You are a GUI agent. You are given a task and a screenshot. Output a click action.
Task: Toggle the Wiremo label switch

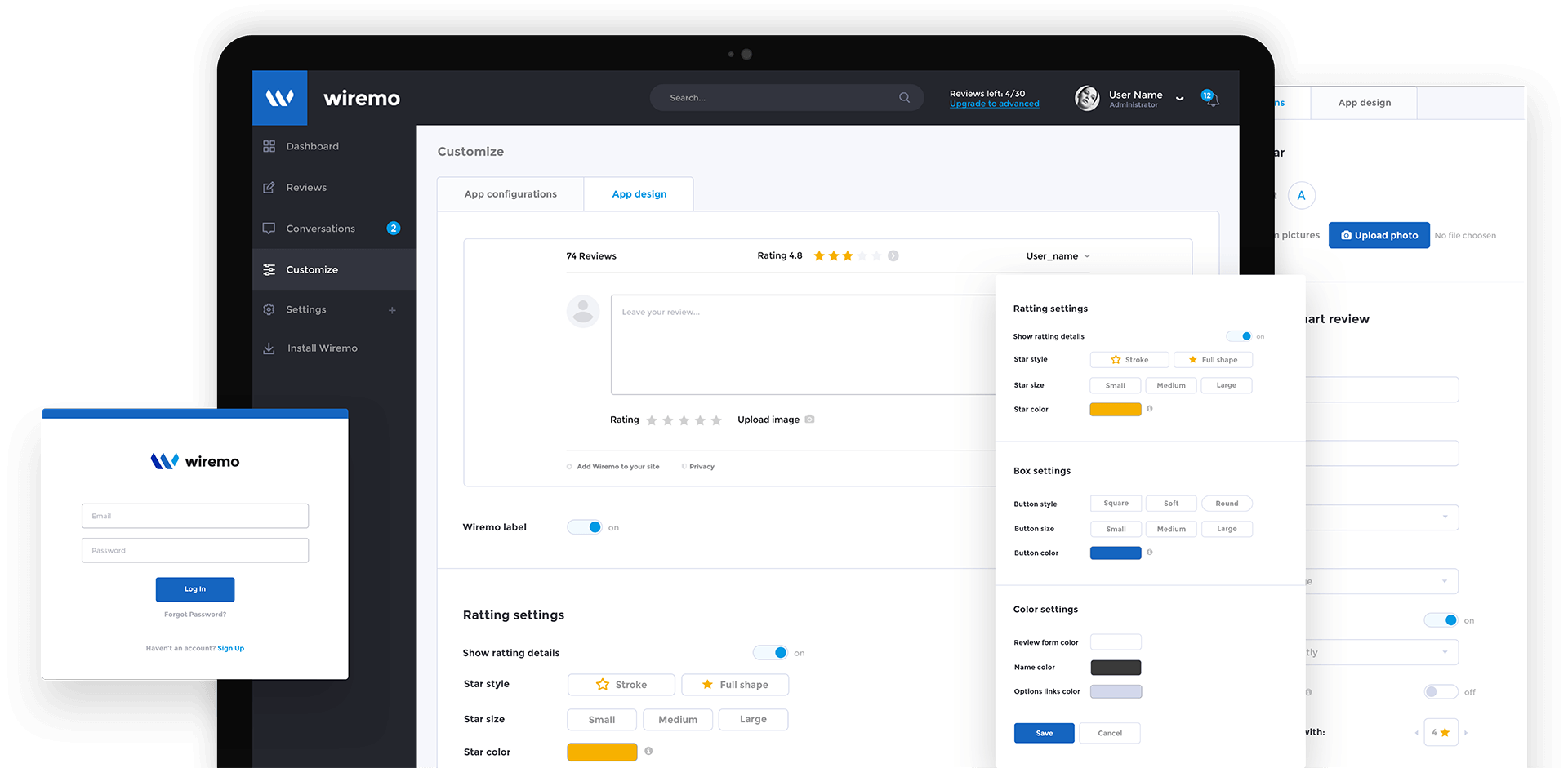[585, 527]
